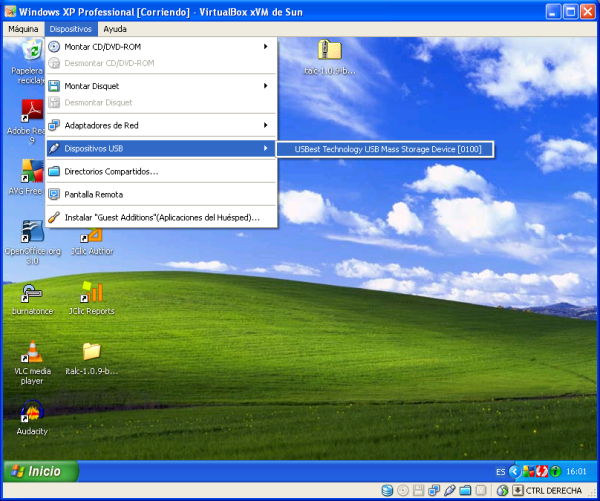Viewport: 600px width, 501px height.
Task: Open the Máquina menu
Action: tap(23, 29)
